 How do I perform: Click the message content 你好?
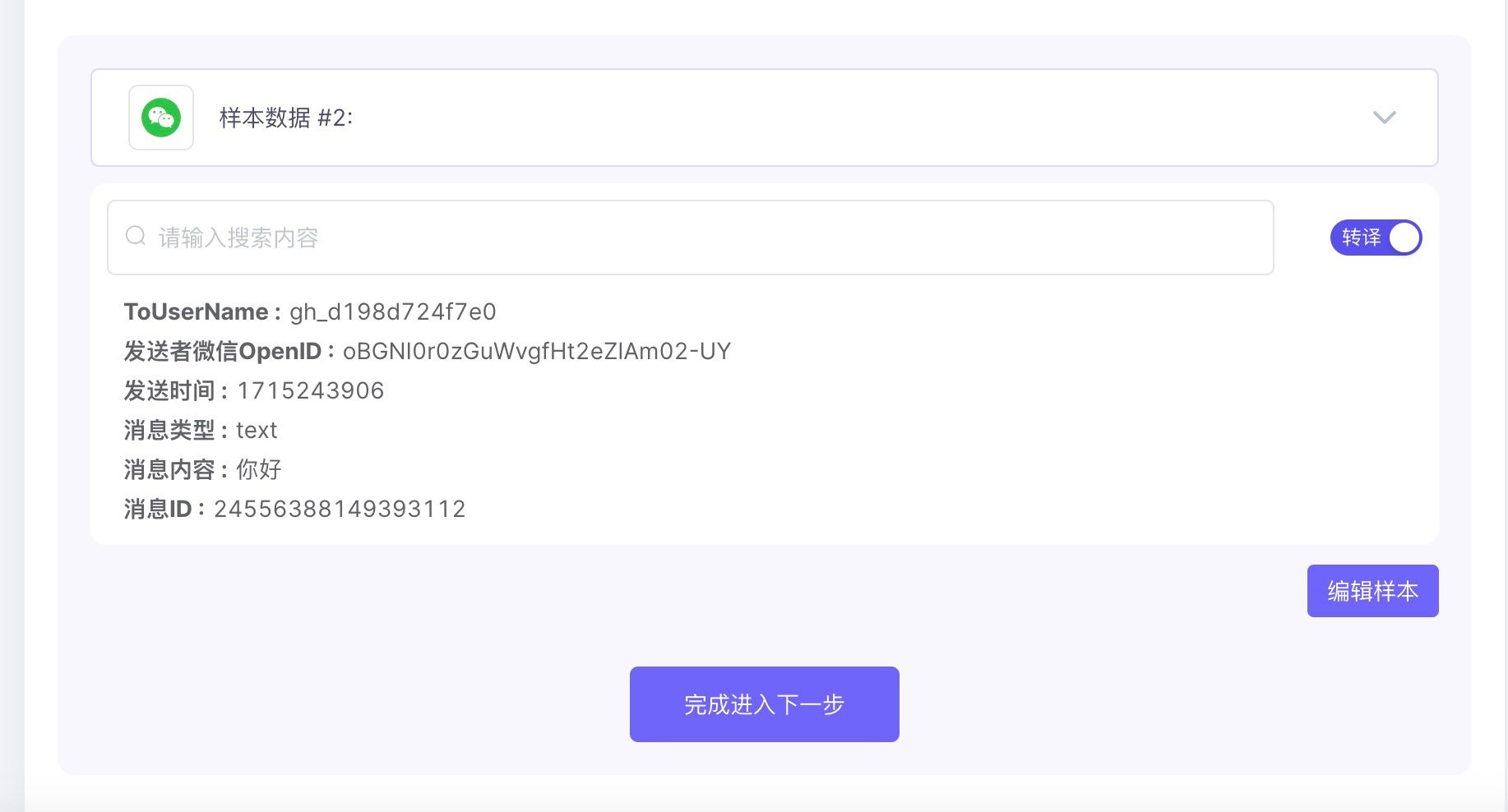[x=259, y=469]
